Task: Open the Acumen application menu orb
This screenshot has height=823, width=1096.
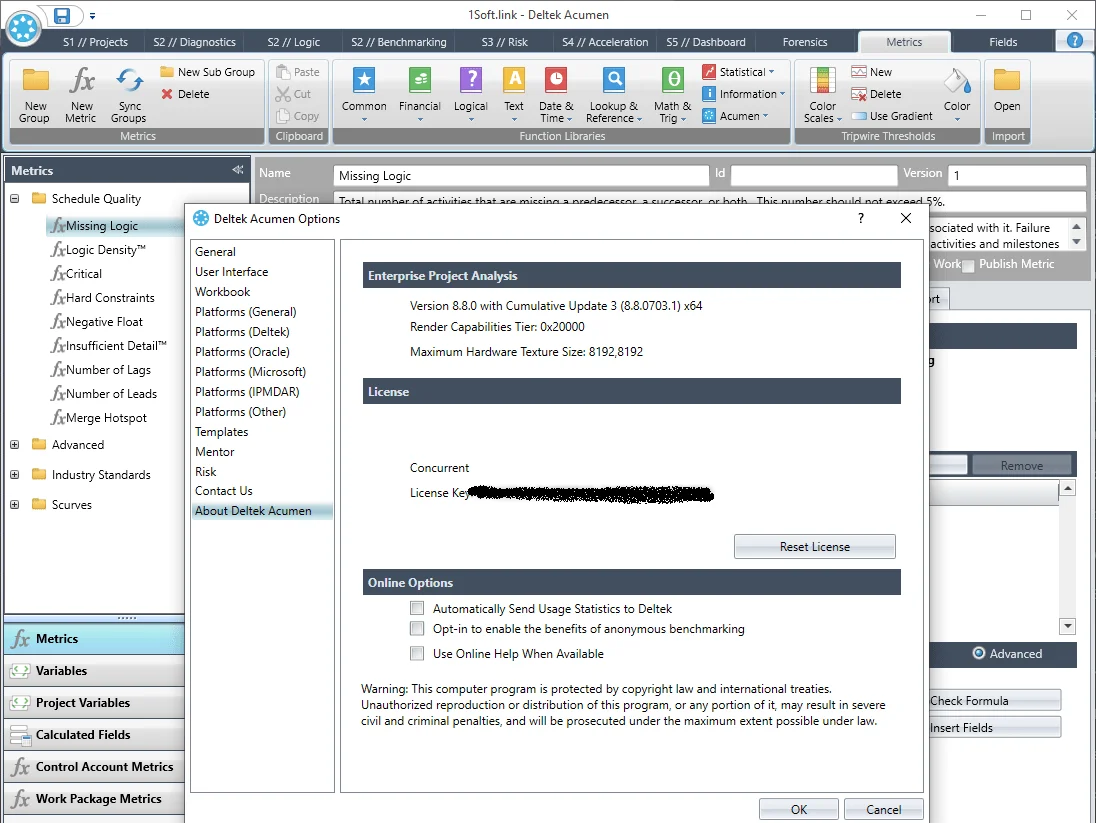Action: 23,28
